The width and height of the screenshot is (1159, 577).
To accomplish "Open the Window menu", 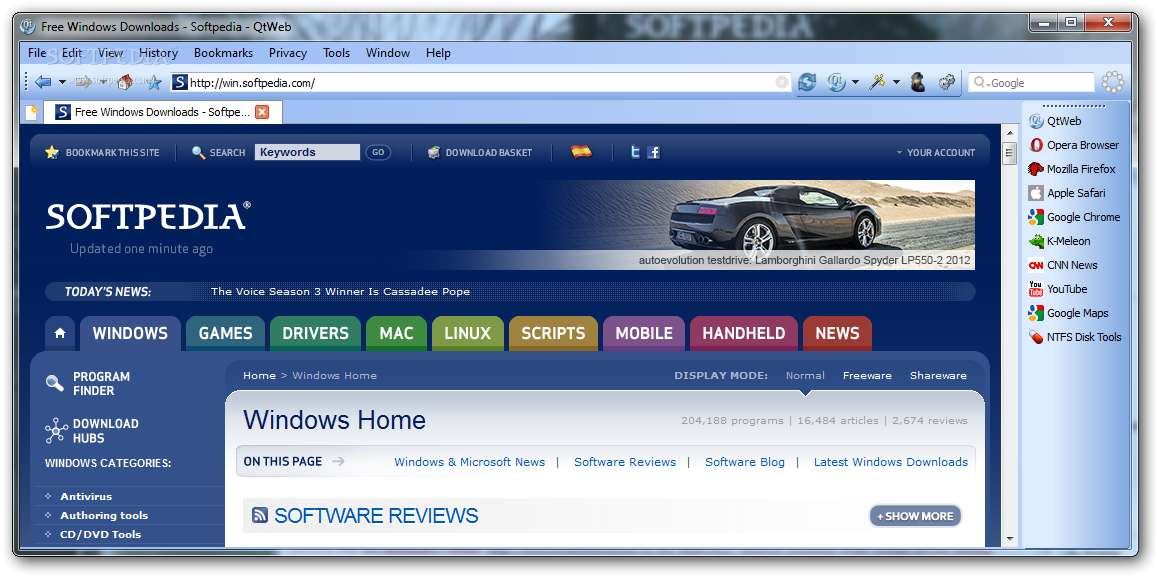I will pyautogui.click(x=387, y=52).
